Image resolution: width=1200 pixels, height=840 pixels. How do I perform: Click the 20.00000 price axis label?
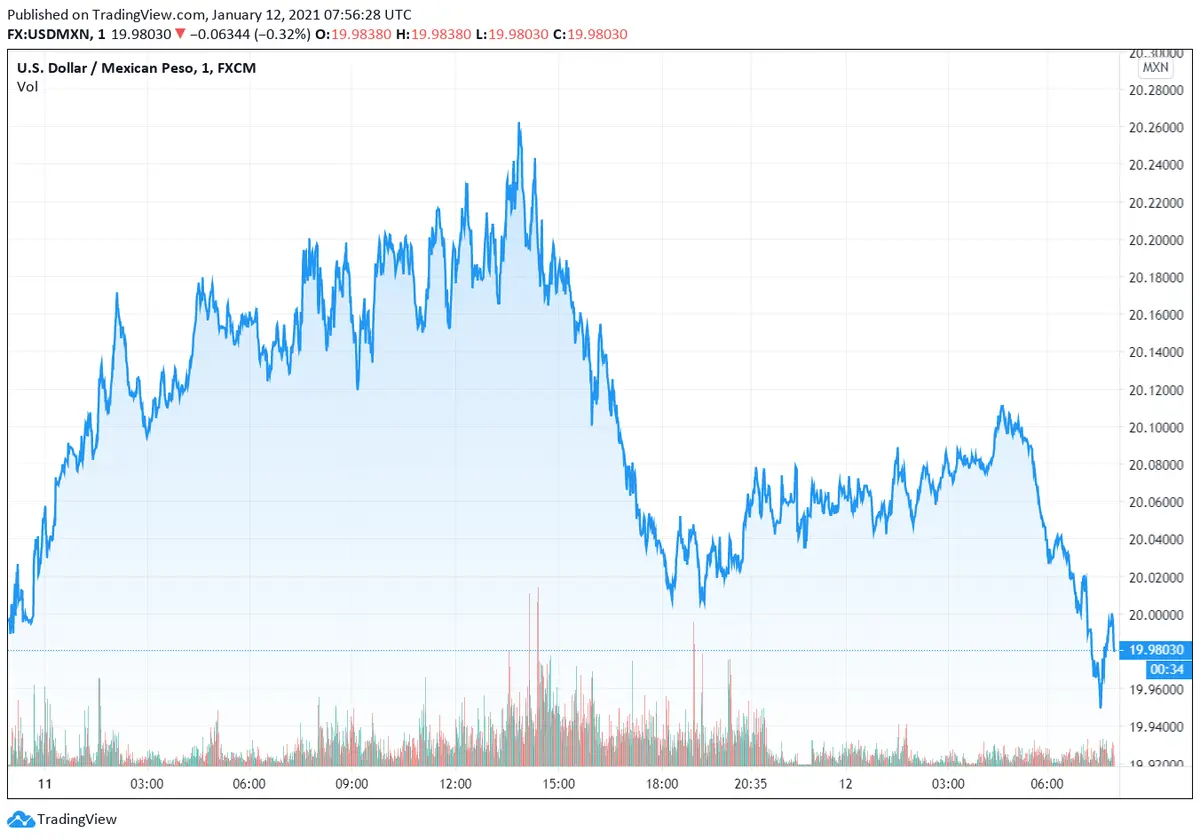pos(1156,615)
